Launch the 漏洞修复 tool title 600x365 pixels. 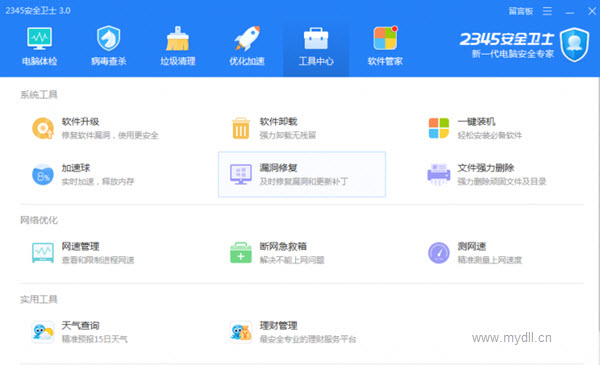tap(279, 168)
